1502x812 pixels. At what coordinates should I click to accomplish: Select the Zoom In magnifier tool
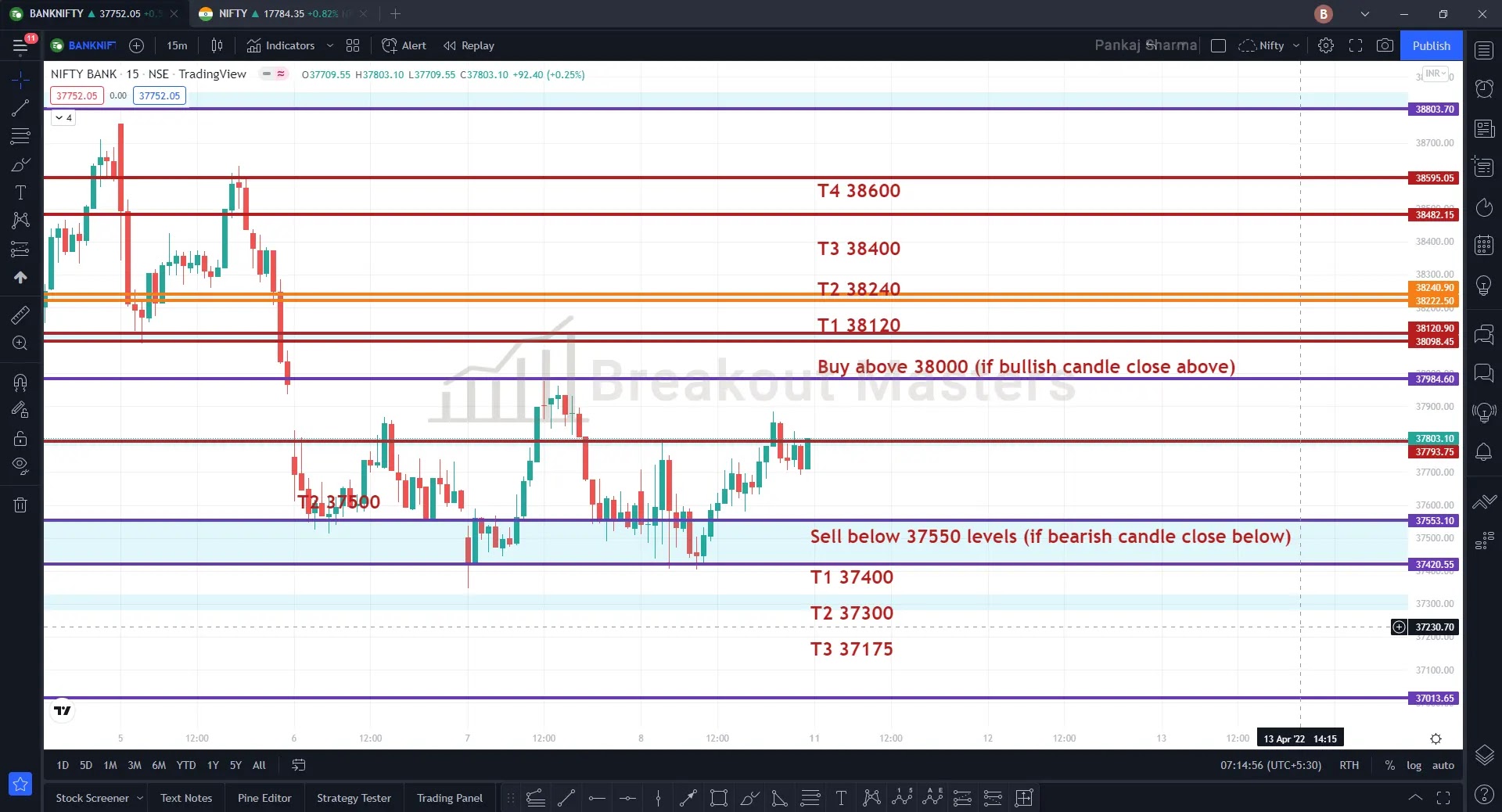pyautogui.click(x=20, y=343)
